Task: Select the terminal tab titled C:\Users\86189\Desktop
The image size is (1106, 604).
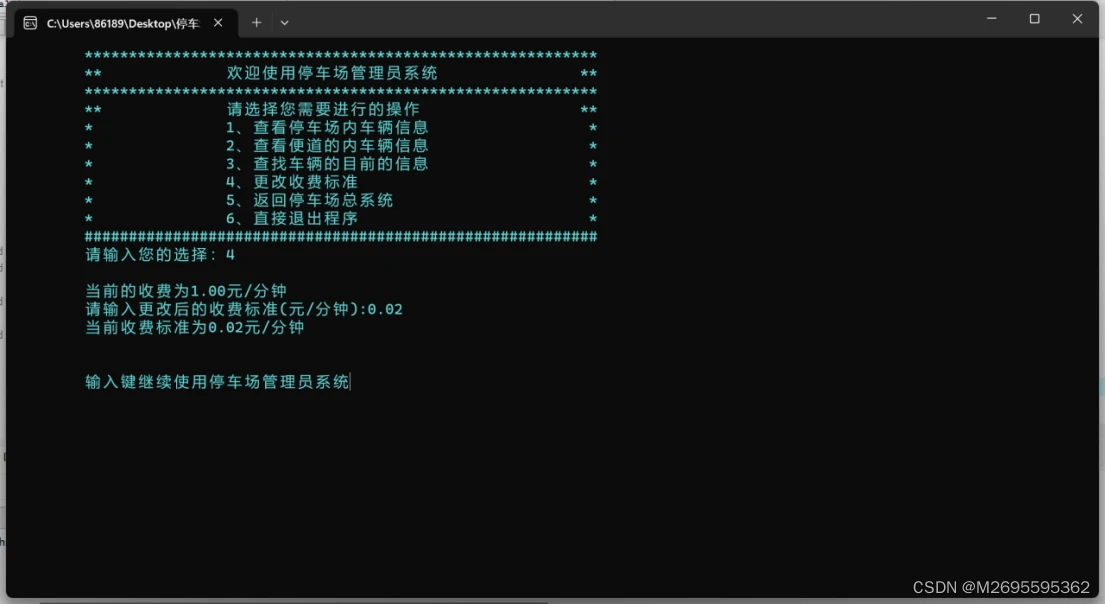Action: pyautogui.click(x=126, y=23)
